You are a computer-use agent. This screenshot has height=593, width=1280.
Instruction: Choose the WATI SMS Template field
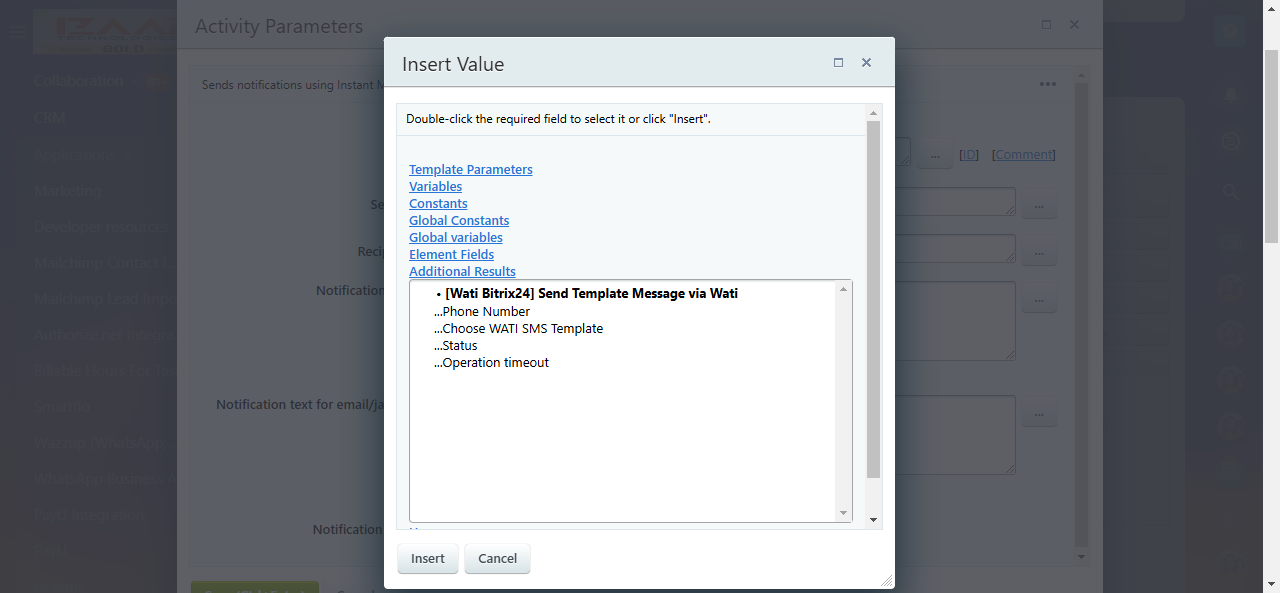tap(522, 329)
